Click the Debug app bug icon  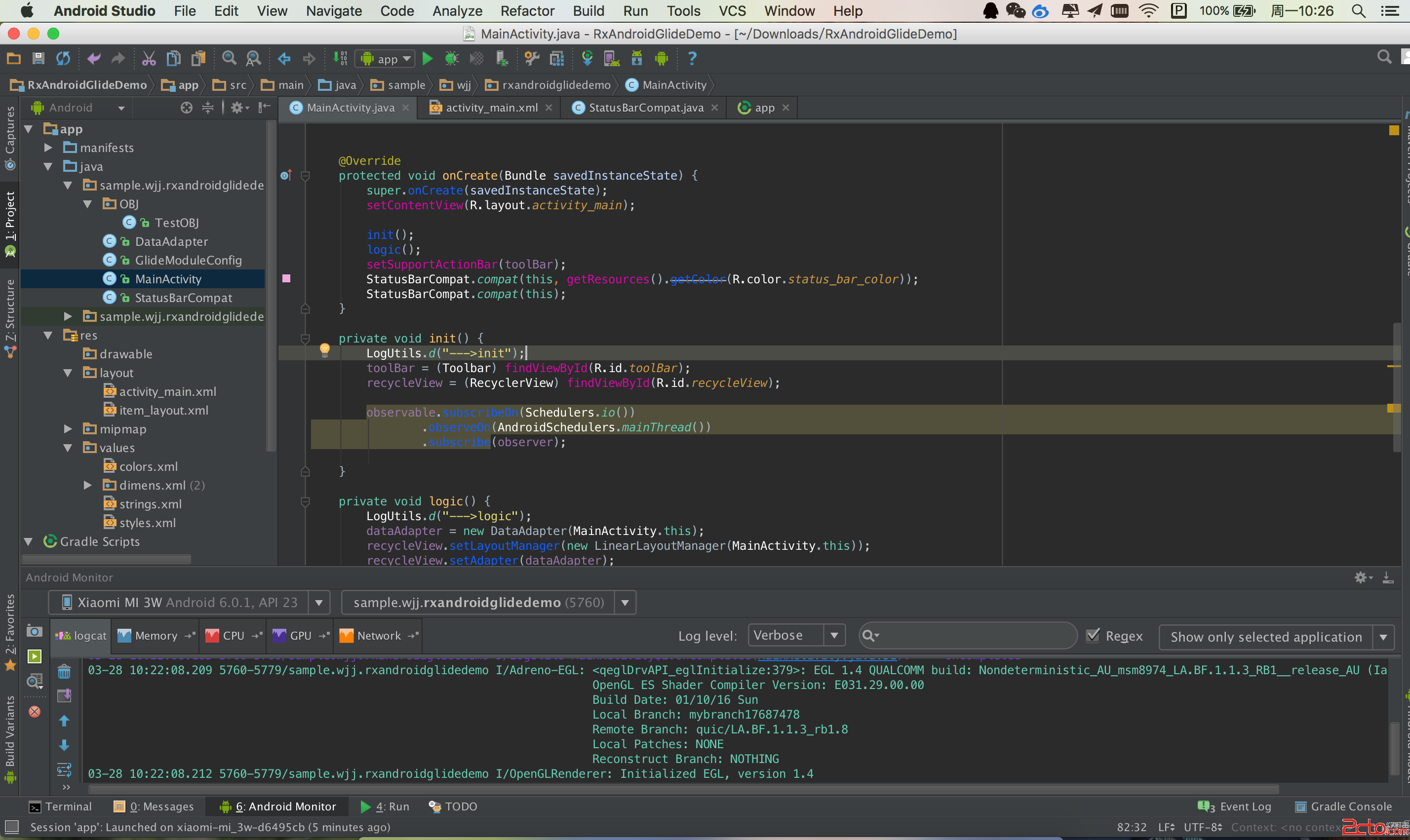451,58
